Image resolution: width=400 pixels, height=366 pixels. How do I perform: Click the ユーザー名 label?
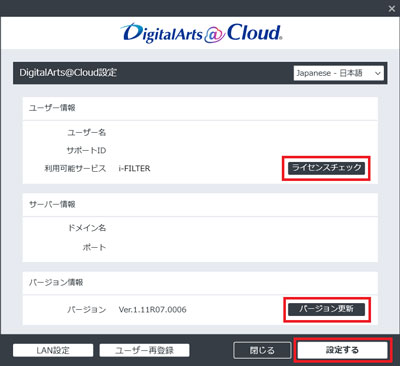point(87,133)
